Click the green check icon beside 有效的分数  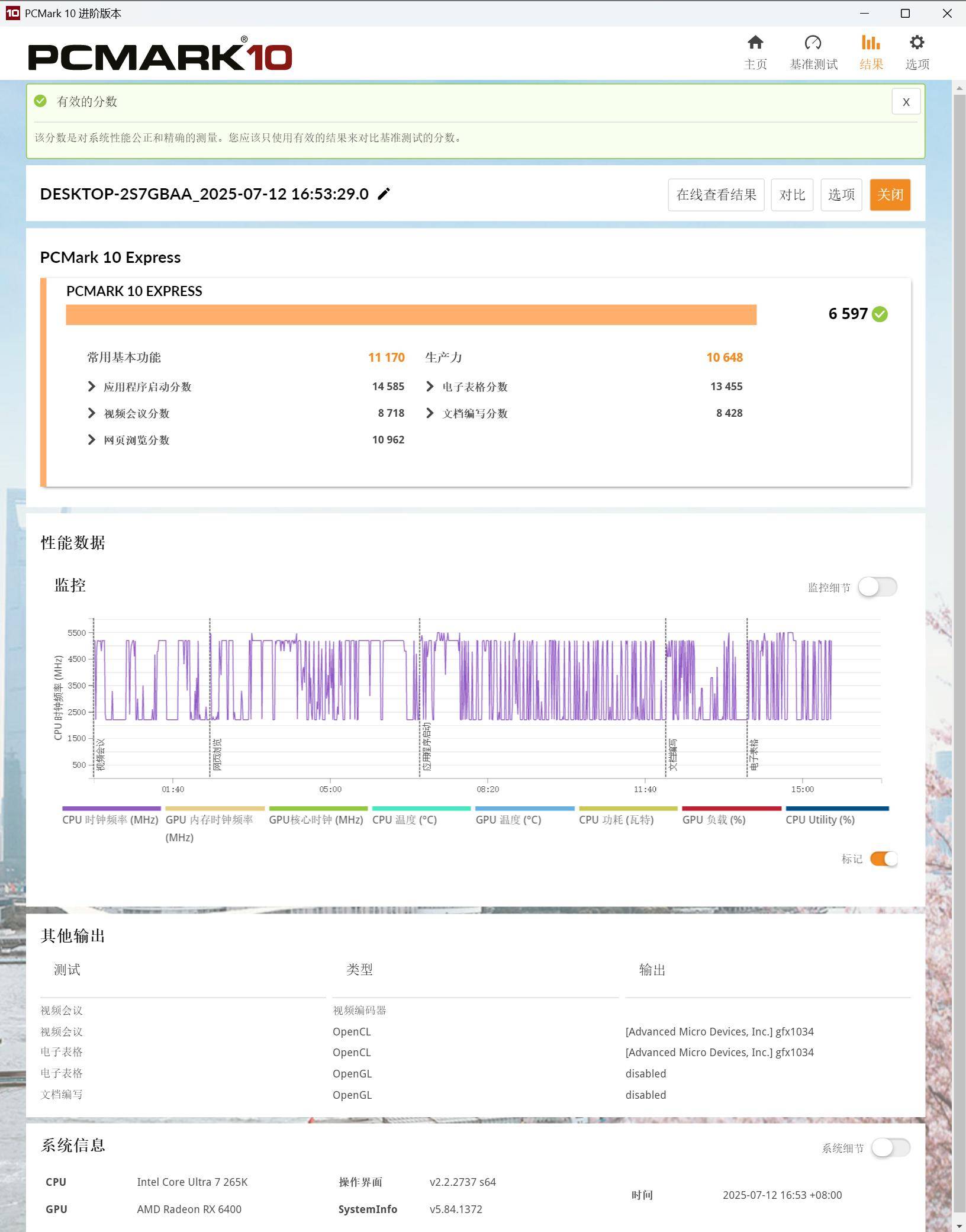pyautogui.click(x=40, y=101)
